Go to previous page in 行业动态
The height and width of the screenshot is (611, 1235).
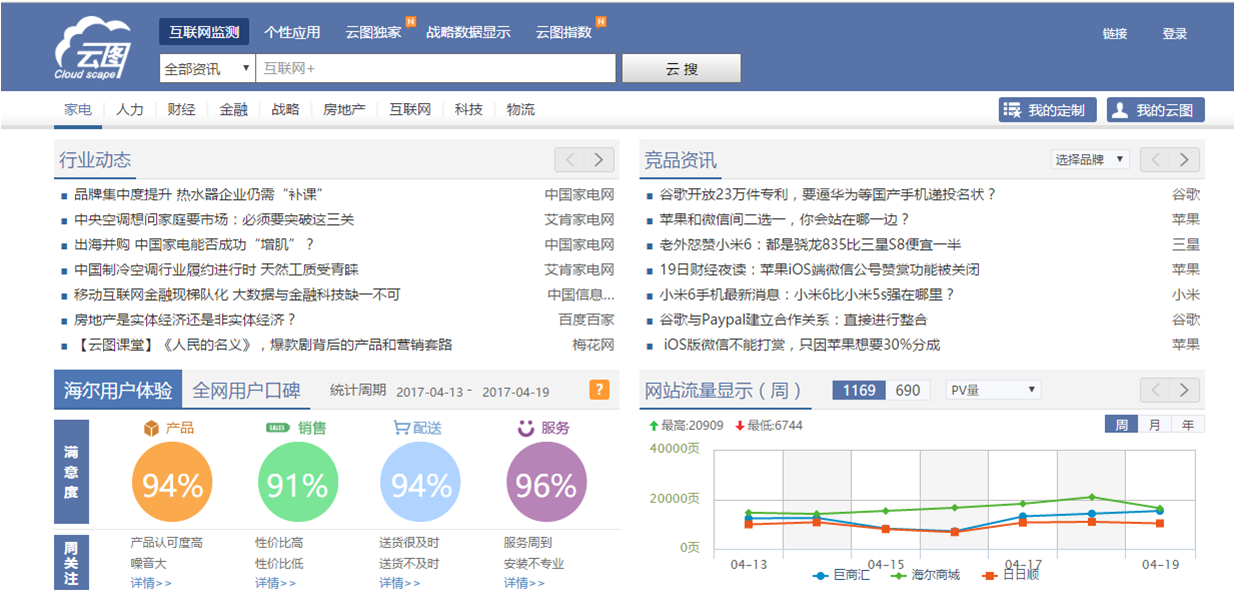point(570,159)
